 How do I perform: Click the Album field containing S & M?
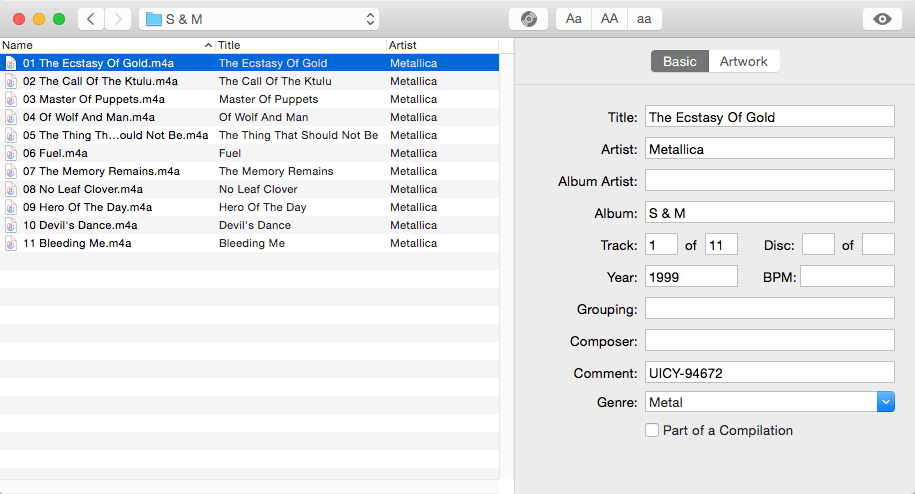pos(770,212)
